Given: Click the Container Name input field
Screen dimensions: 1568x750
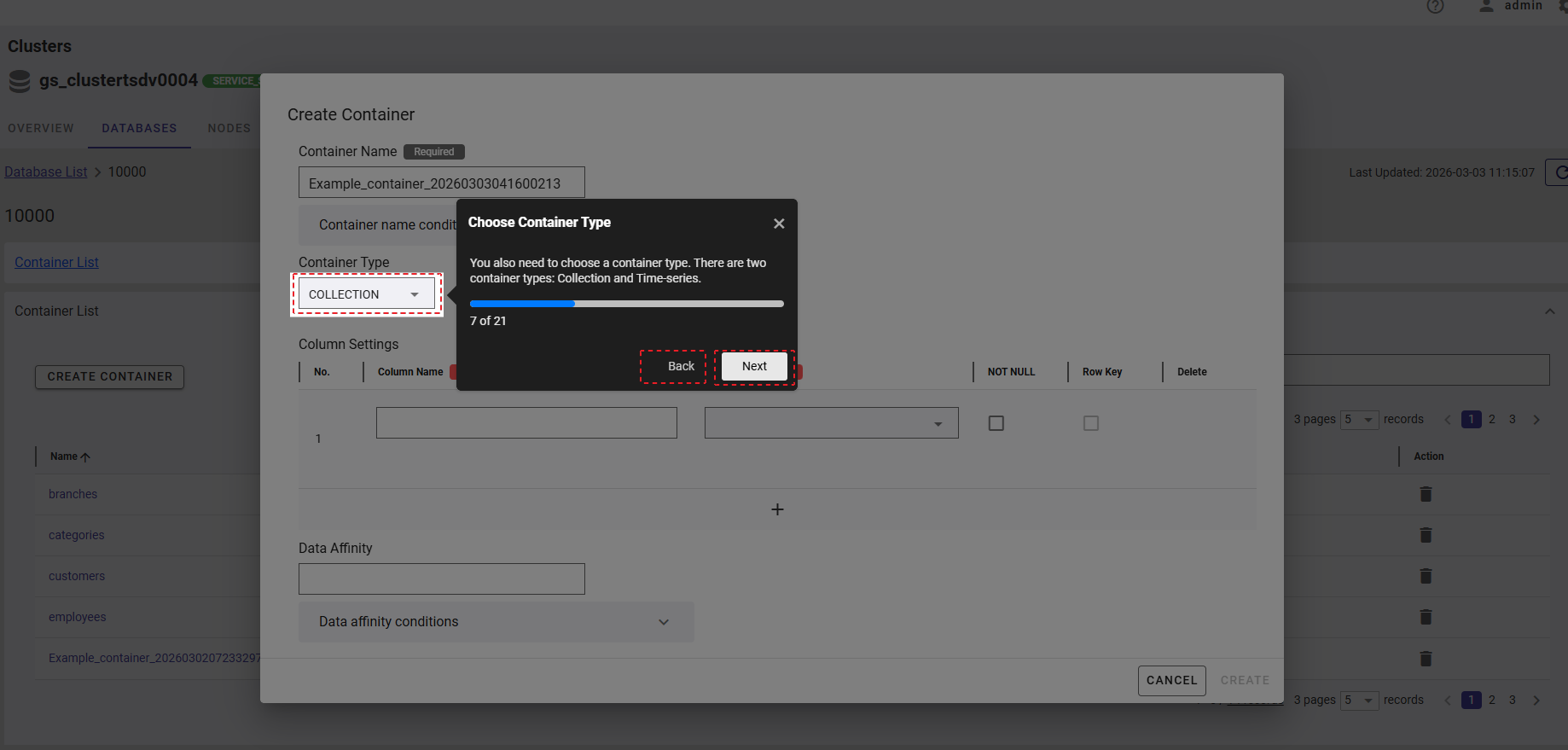Looking at the screenshot, I should click(x=441, y=183).
